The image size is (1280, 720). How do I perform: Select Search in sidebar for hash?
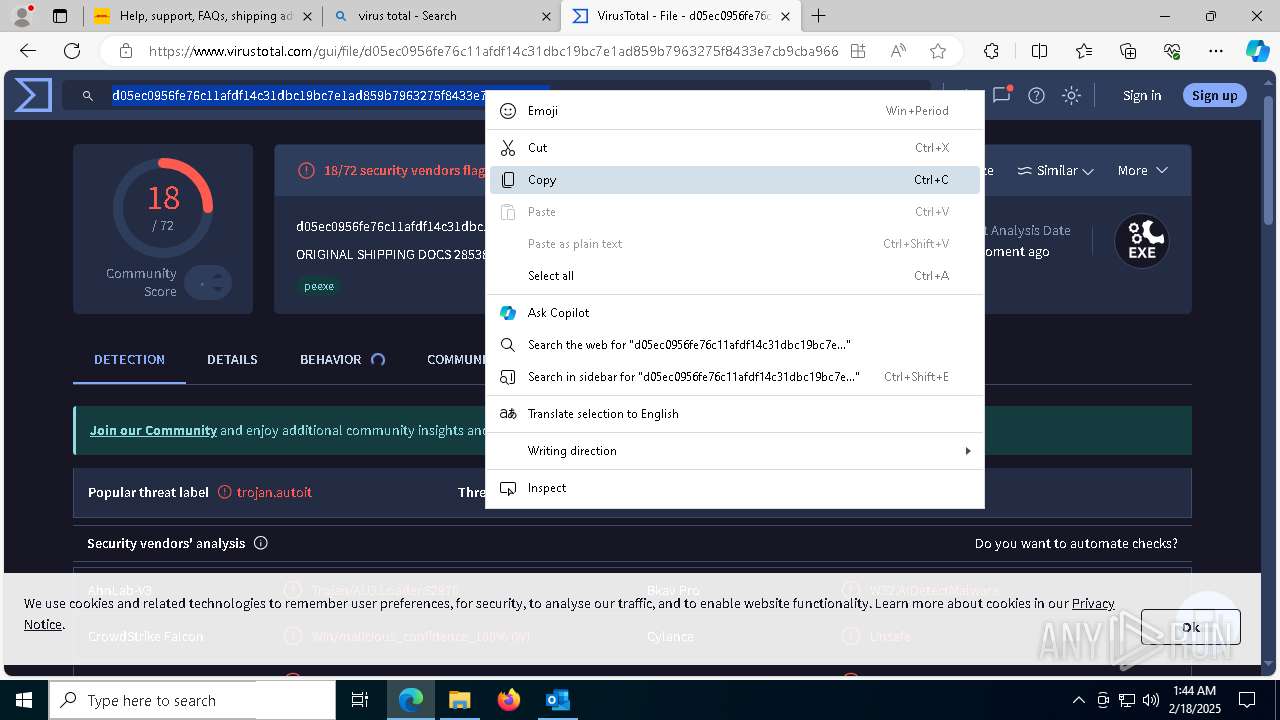(735, 377)
